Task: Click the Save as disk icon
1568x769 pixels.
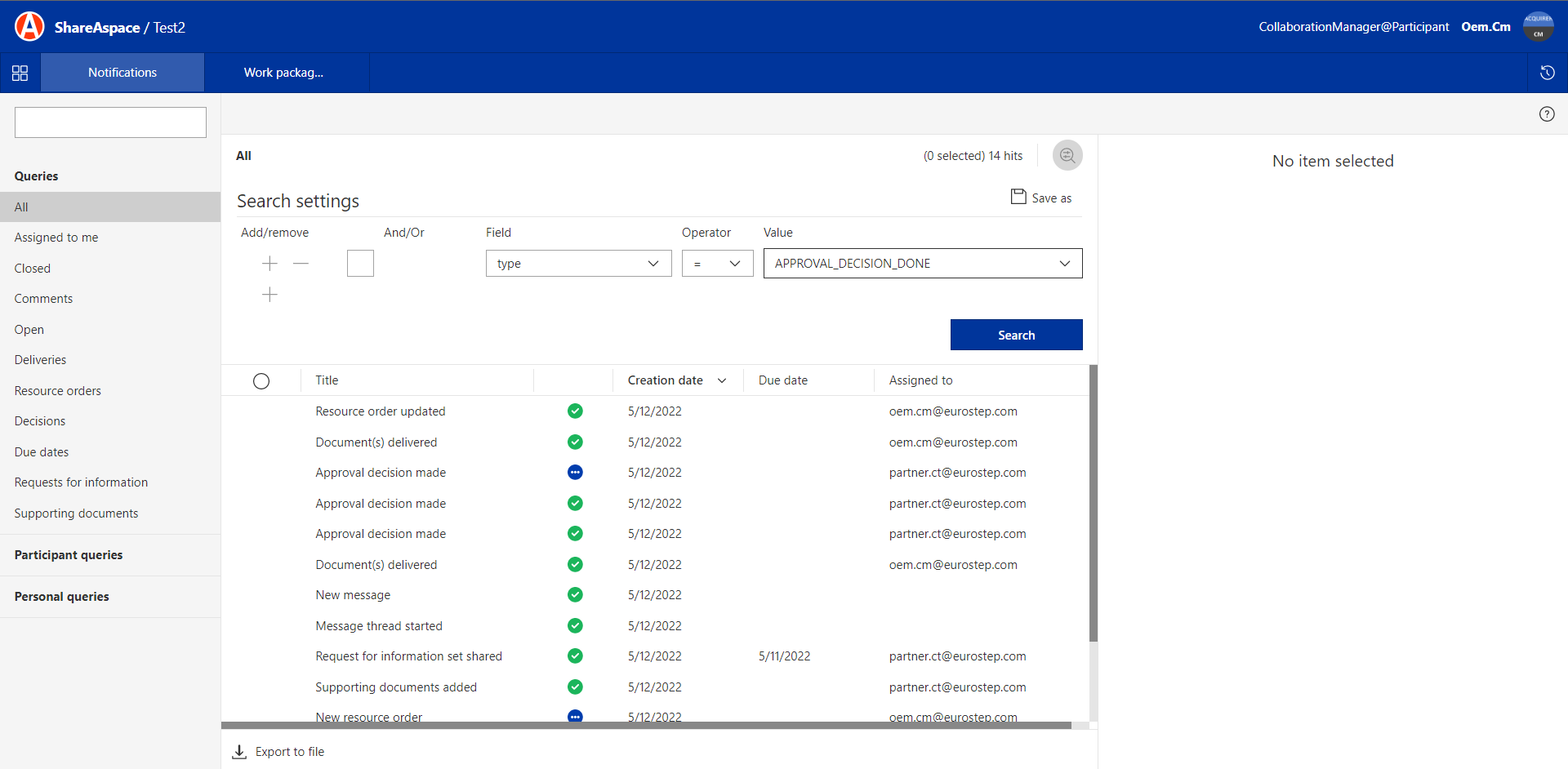Action: [1018, 197]
